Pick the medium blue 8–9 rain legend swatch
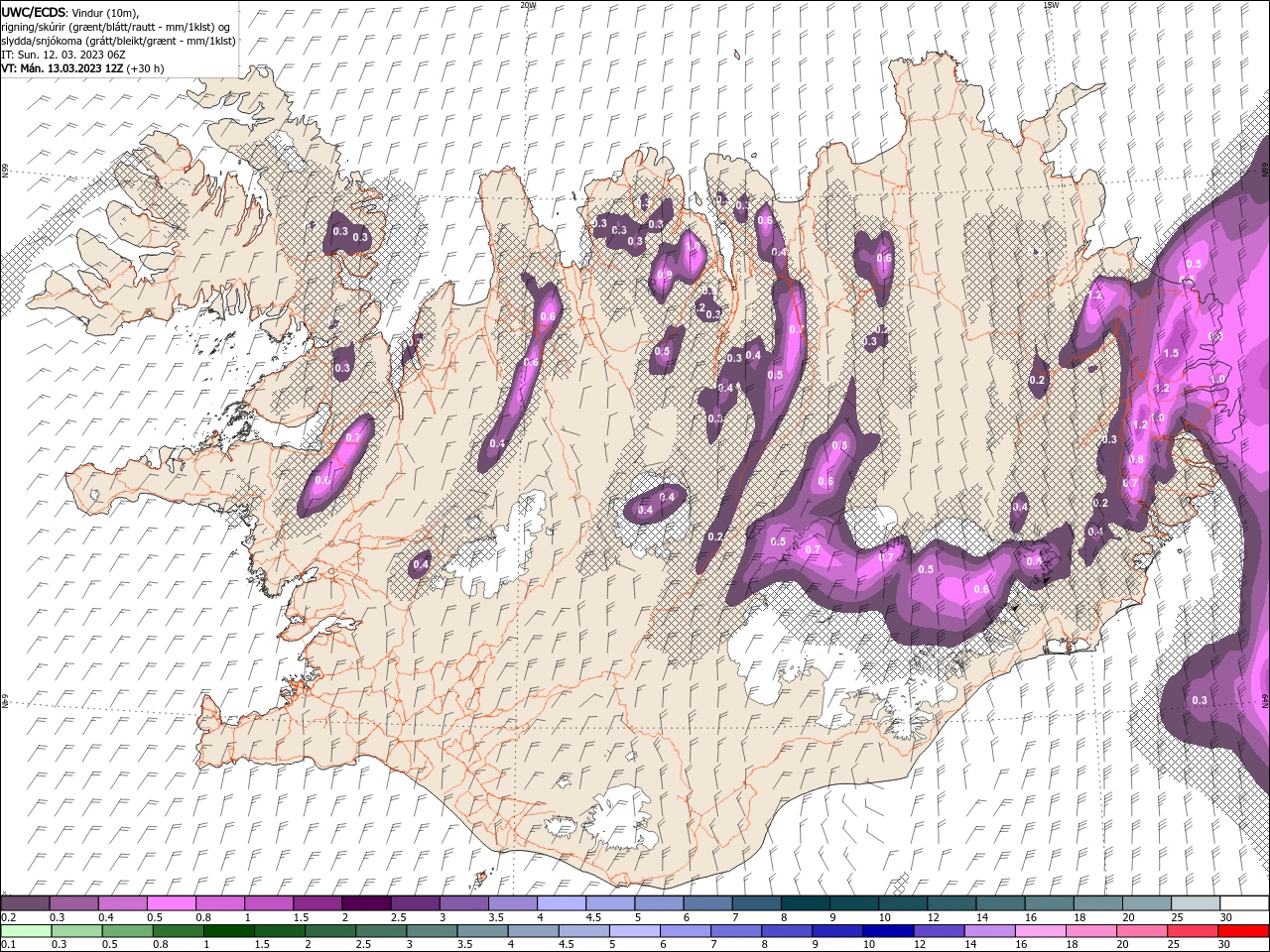The width and height of the screenshot is (1270, 952). pos(787,931)
